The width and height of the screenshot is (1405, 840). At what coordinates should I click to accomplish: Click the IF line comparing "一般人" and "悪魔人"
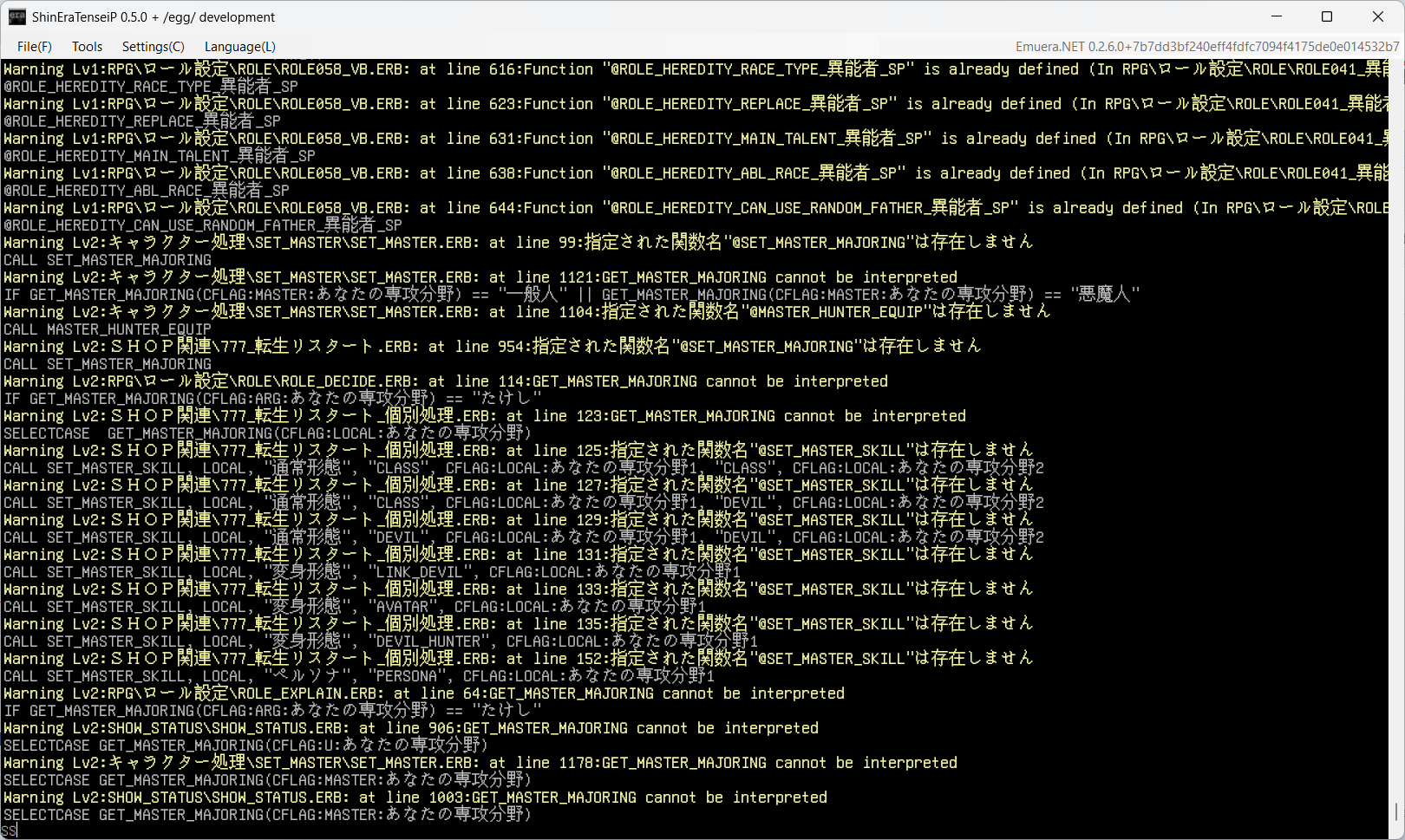[x=572, y=295]
